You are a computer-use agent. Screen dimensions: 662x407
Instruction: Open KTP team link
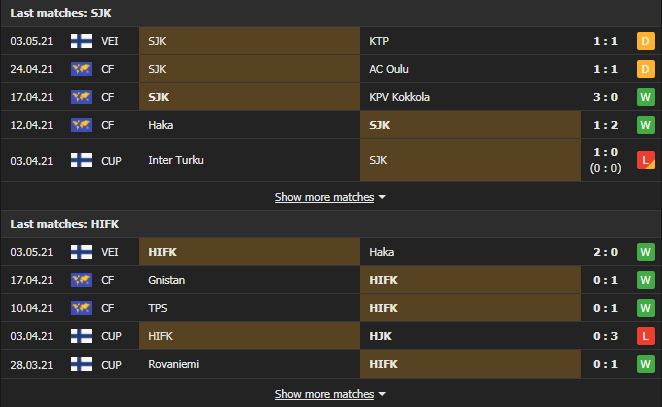379,41
